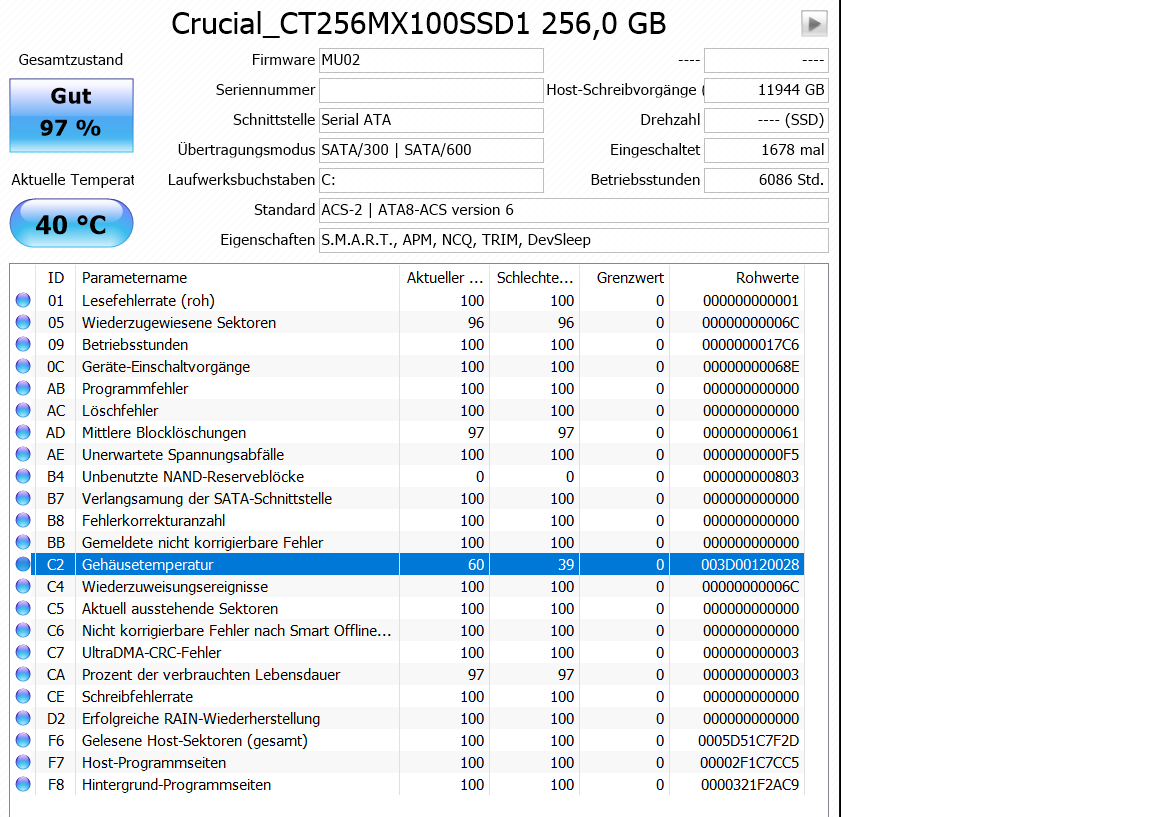Select the Prozent der verbrauchten Lebensdauer parameter name
This screenshot has width=1152, height=817.
pyautogui.click(x=211, y=674)
